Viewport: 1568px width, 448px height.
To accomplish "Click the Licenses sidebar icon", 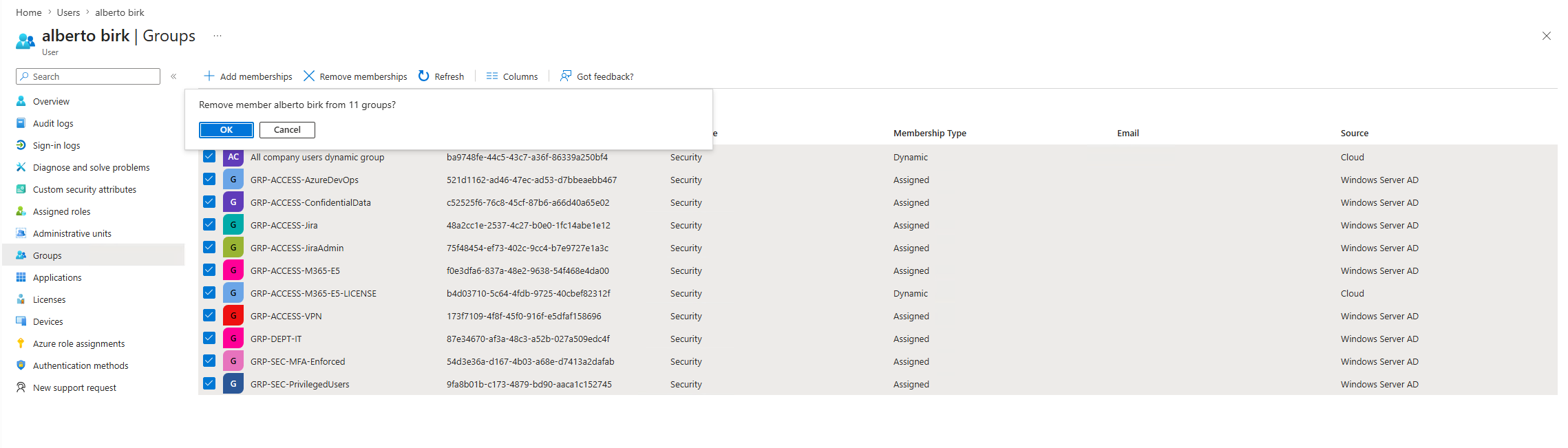I will 21,299.
